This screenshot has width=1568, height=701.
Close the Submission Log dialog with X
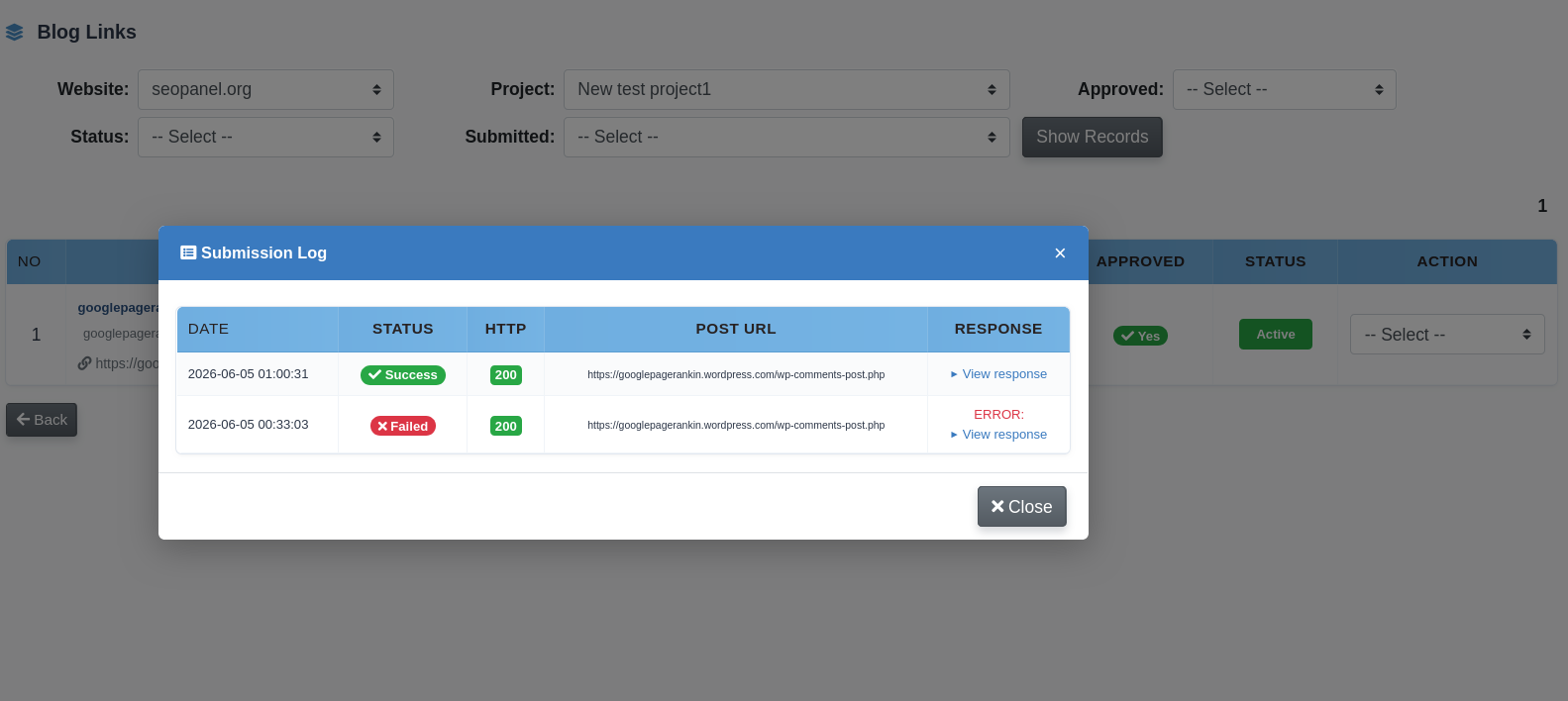1060,253
